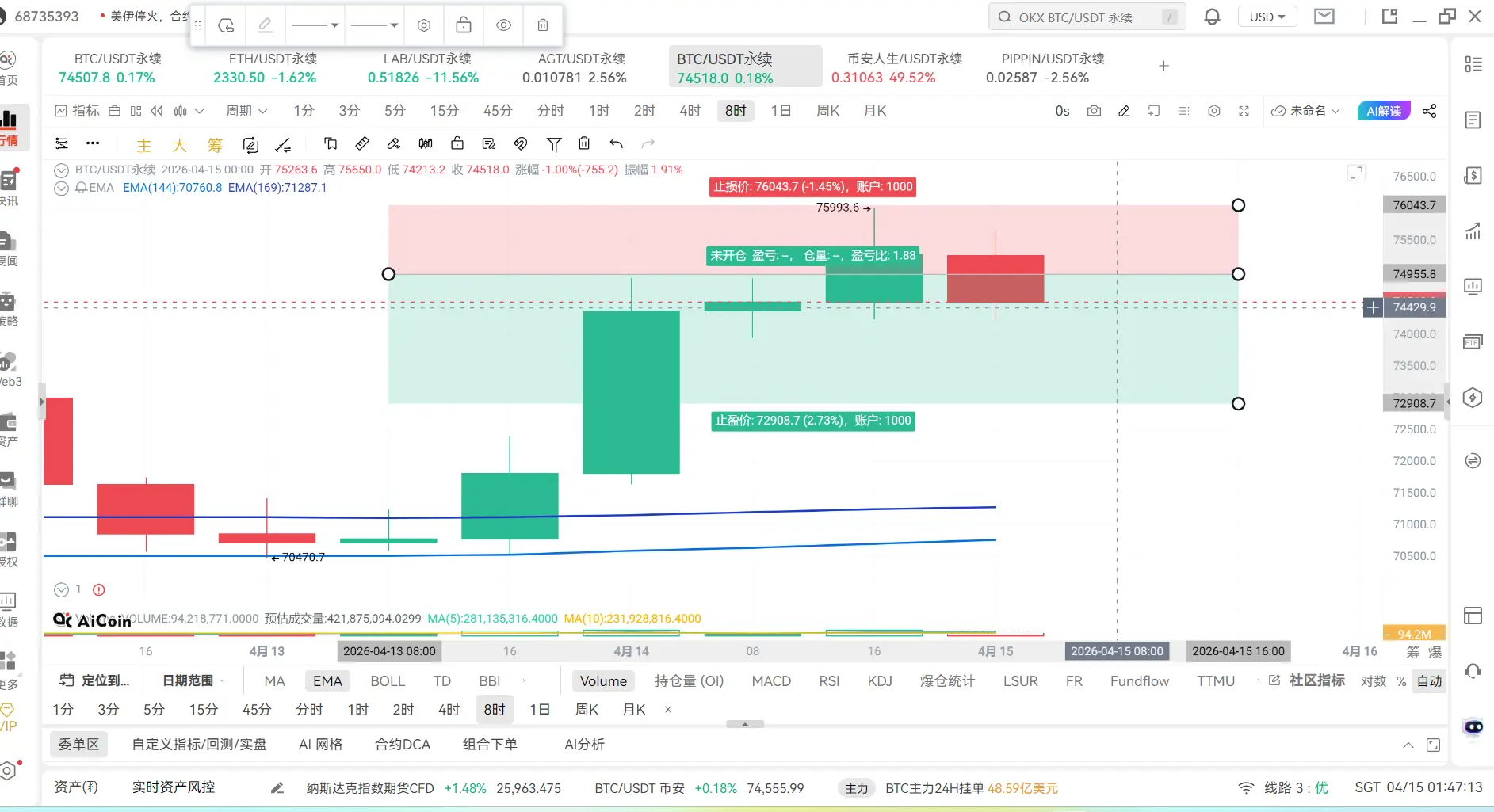This screenshot has width=1494, height=812.
Task: Share the chart via share icon
Action: tap(1429, 111)
